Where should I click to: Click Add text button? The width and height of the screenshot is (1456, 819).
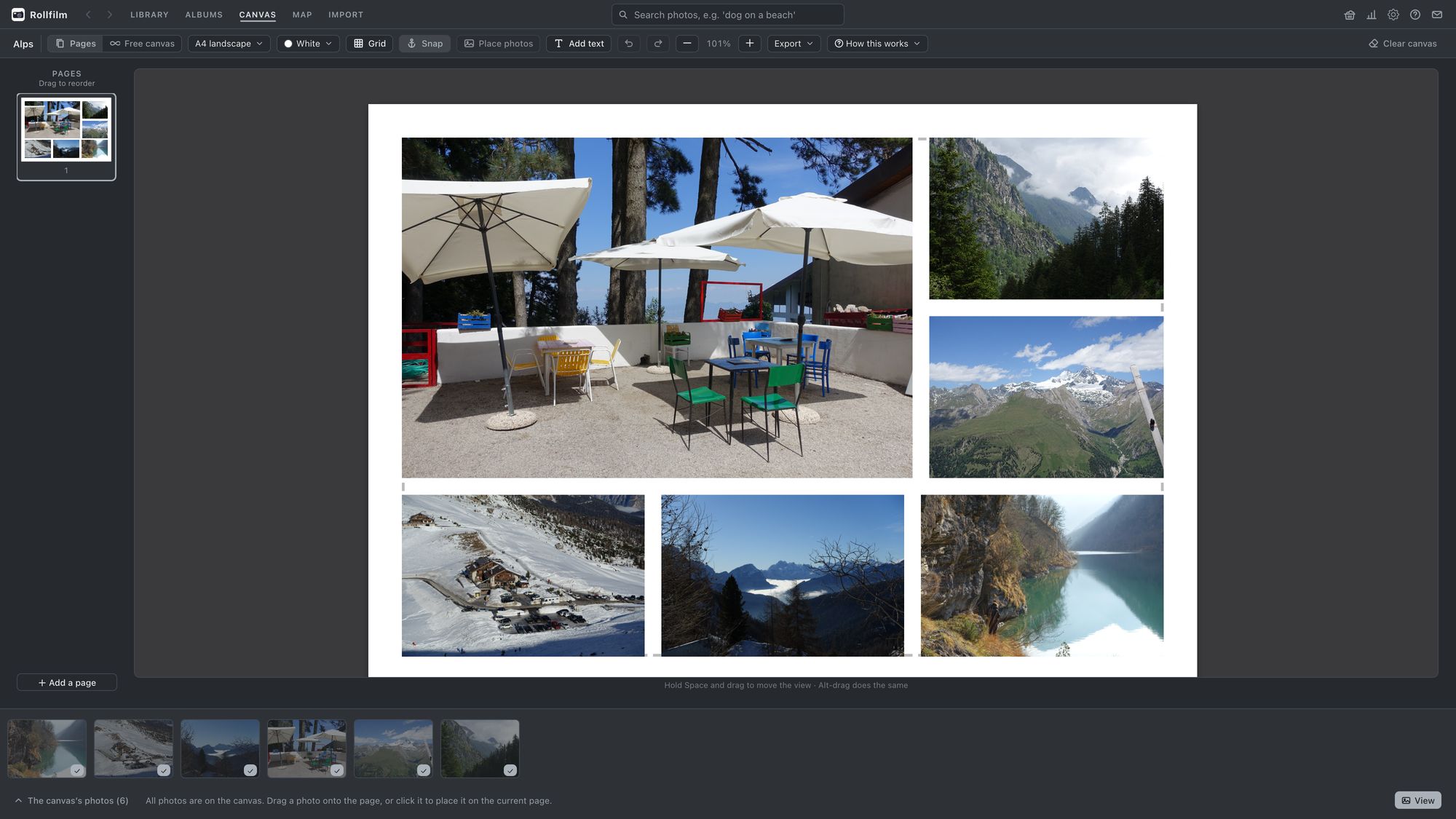[579, 44]
